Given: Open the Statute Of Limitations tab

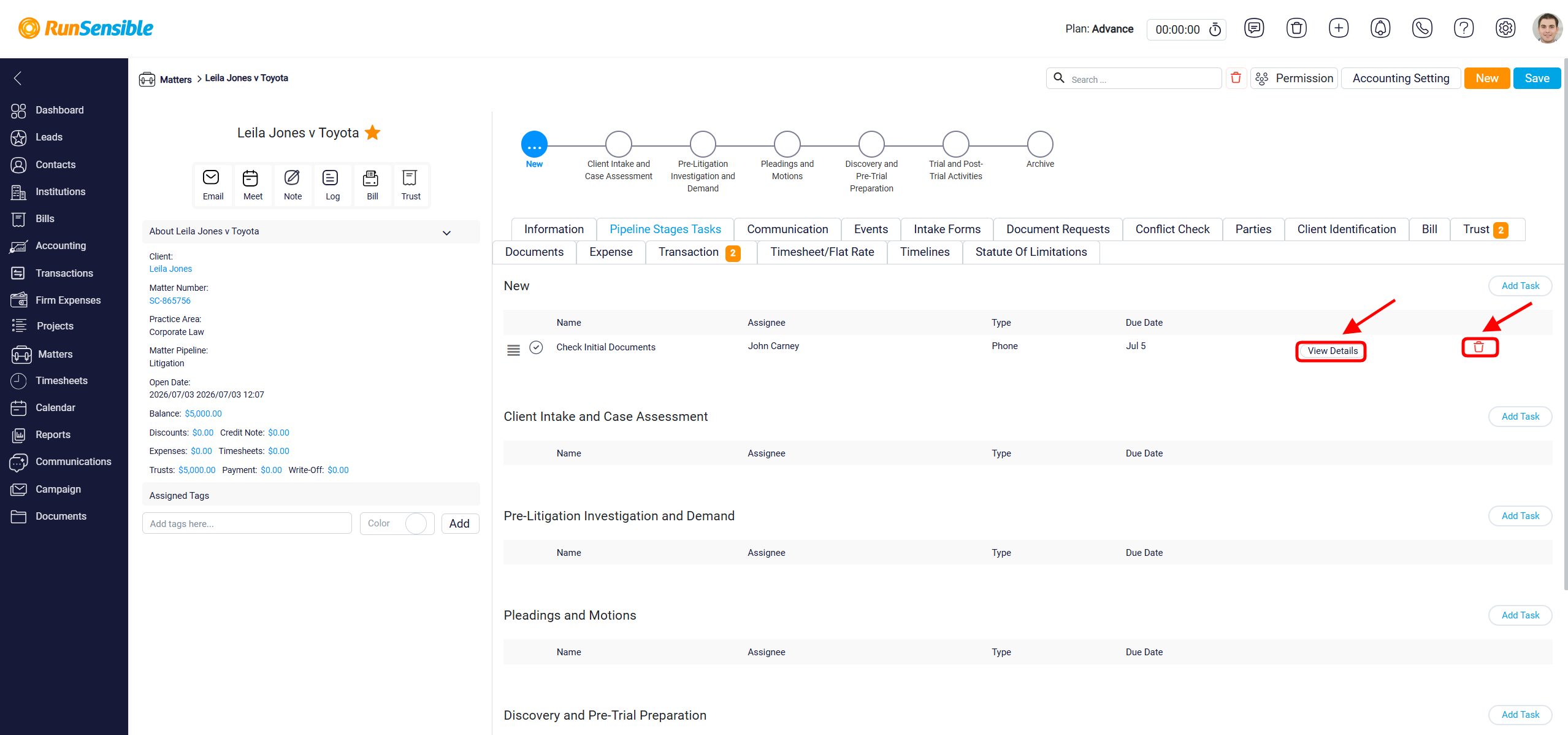Looking at the screenshot, I should click(1030, 252).
